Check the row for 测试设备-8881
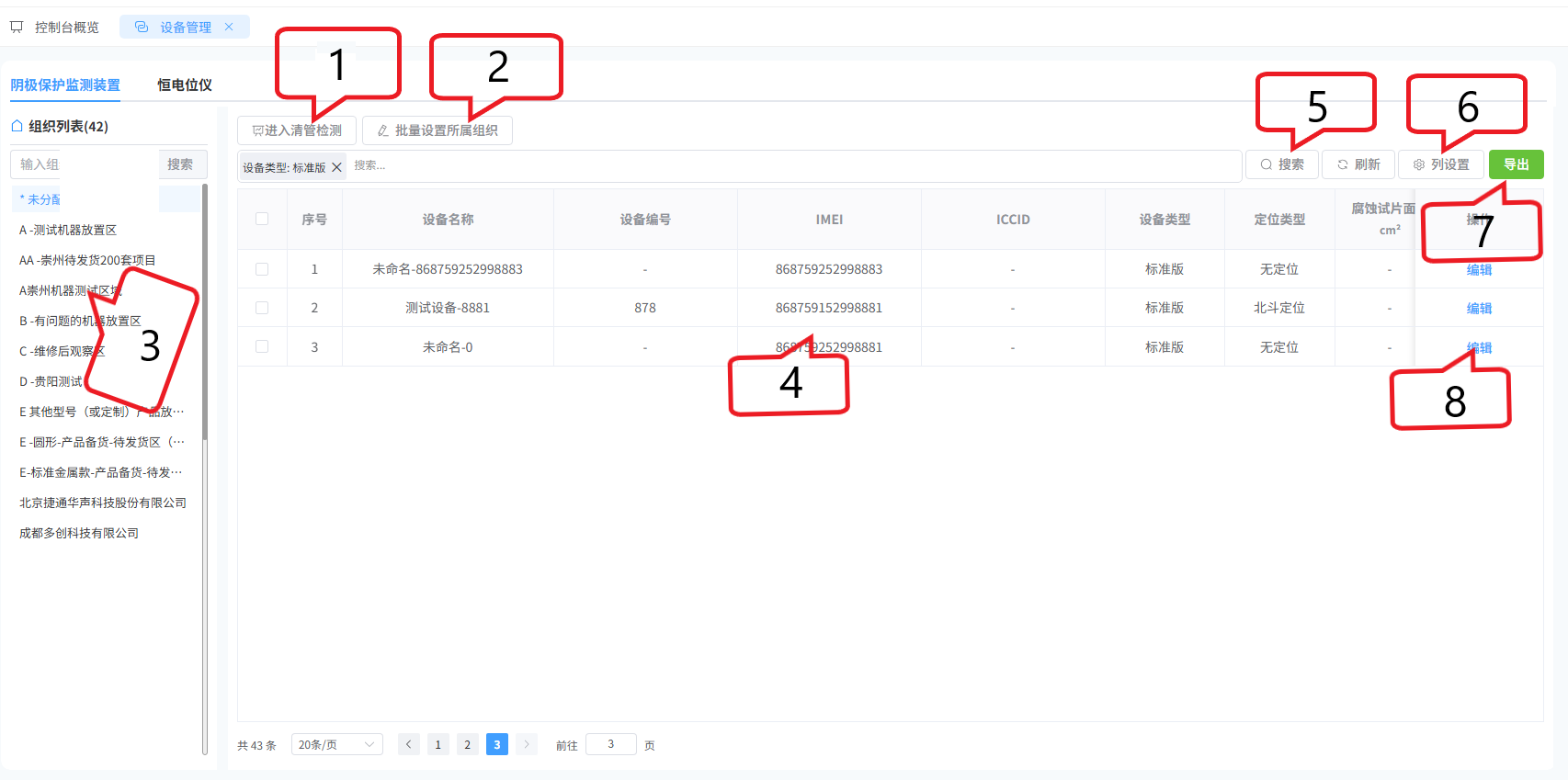1568x780 pixels. coord(262,308)
